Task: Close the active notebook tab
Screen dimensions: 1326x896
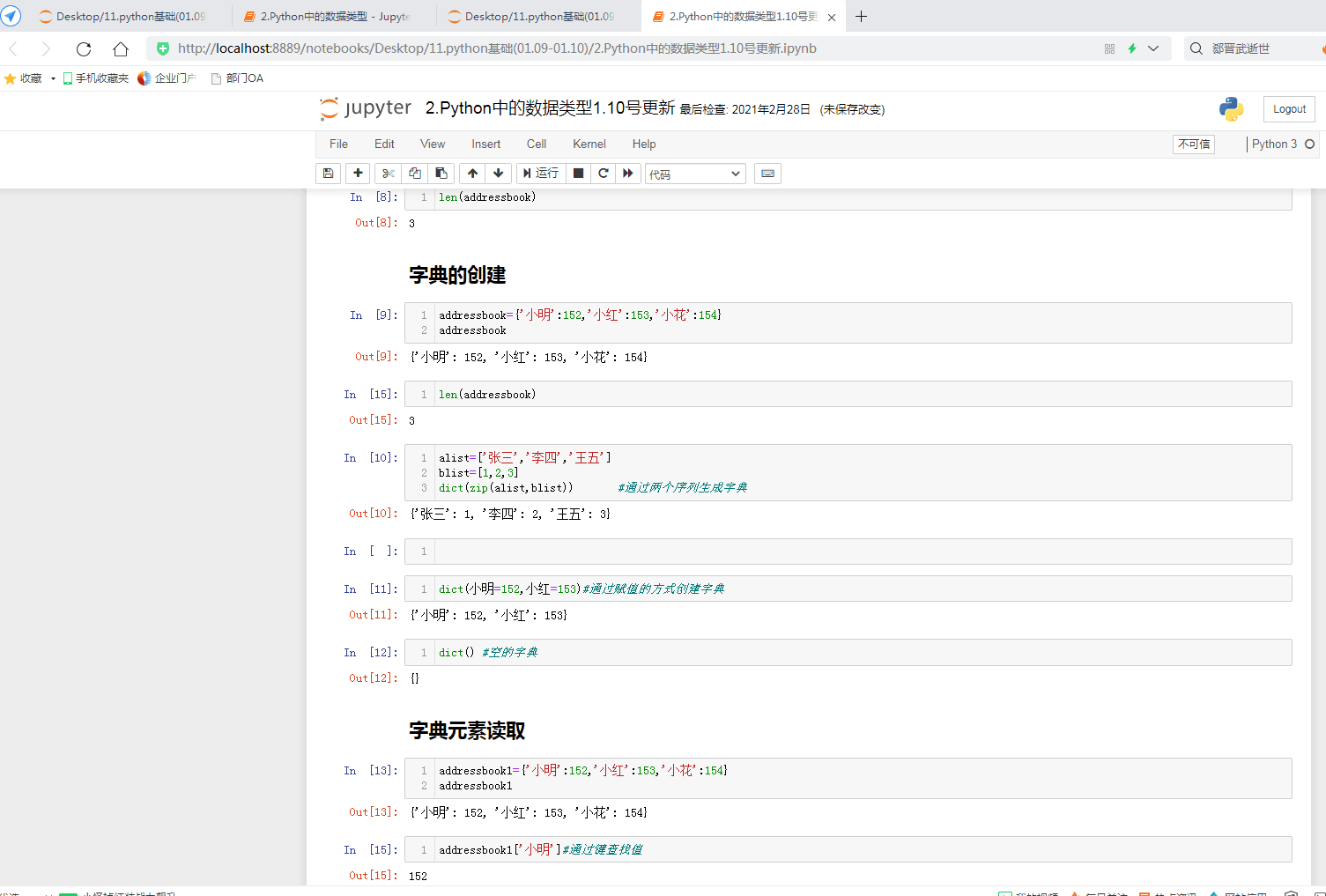Action: 831,17
